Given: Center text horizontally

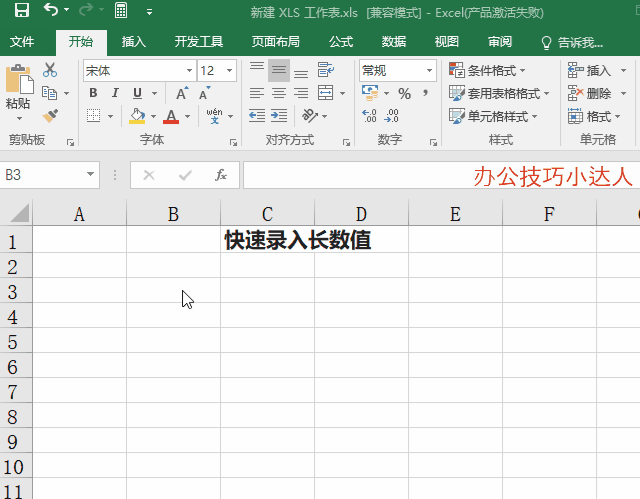Looking at the screenshot, I should (279, 93).
